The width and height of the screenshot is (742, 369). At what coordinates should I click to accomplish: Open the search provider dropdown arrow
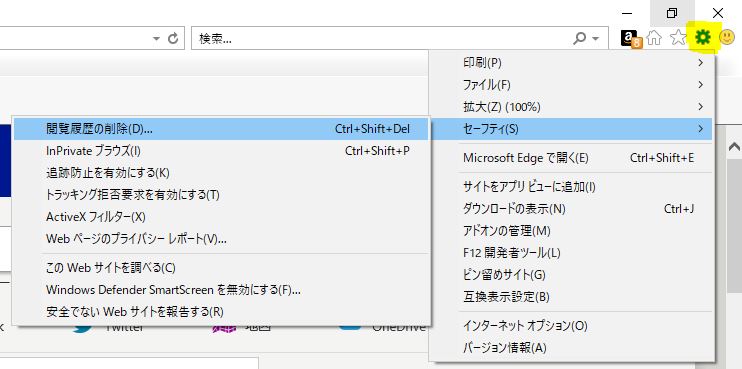point(596,39)
